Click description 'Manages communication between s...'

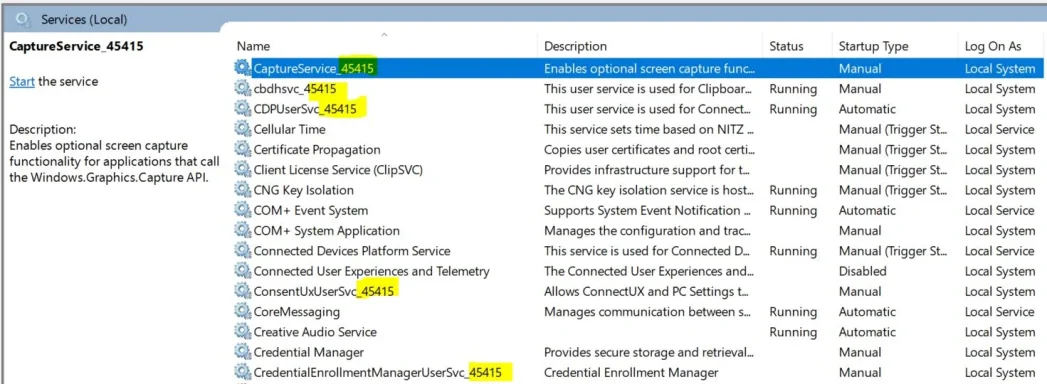click(649, 312)
